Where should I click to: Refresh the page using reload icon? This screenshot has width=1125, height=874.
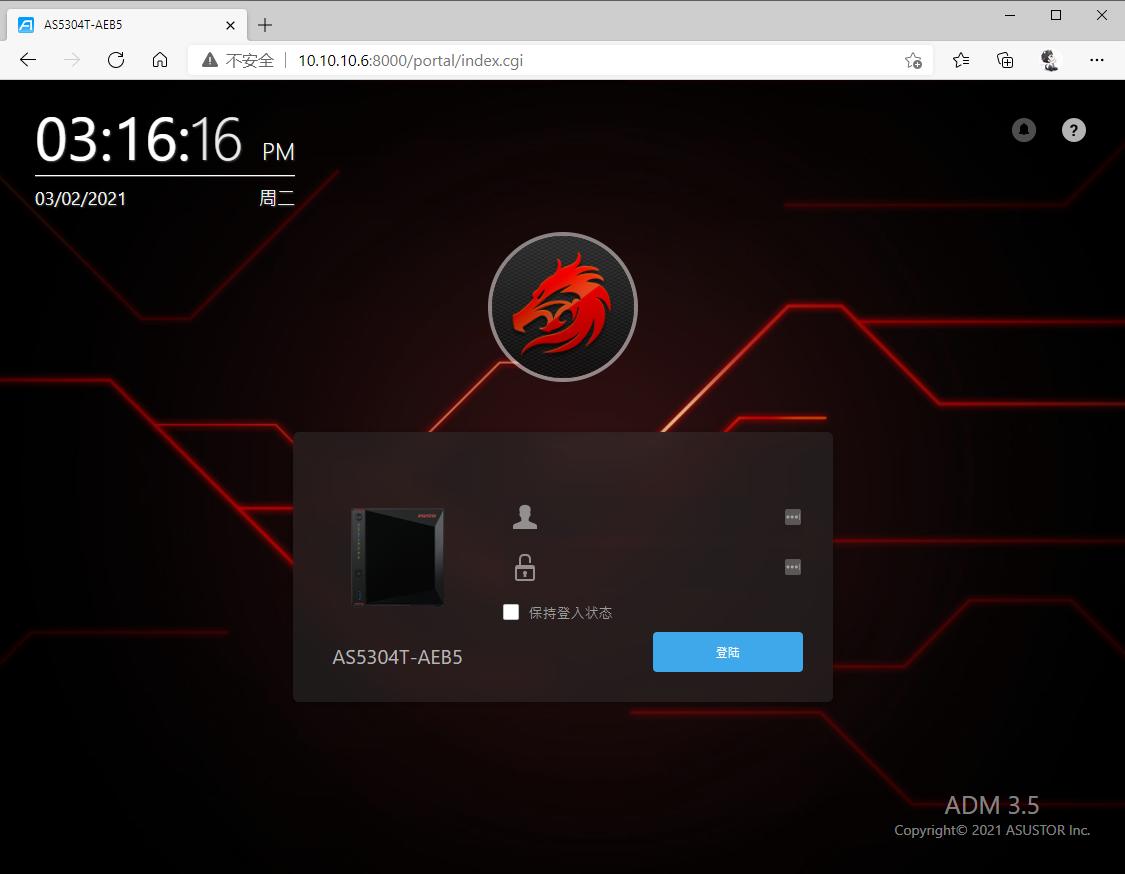(x=115, y=60)
